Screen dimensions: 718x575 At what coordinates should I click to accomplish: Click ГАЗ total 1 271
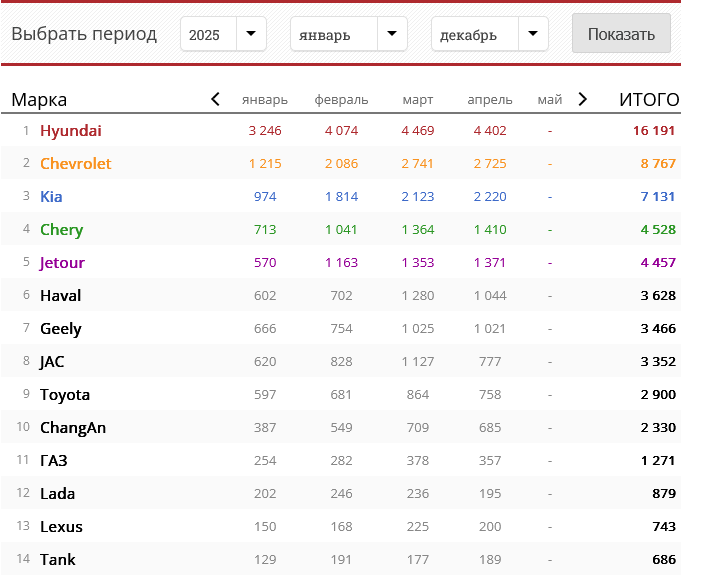(658, 461)
